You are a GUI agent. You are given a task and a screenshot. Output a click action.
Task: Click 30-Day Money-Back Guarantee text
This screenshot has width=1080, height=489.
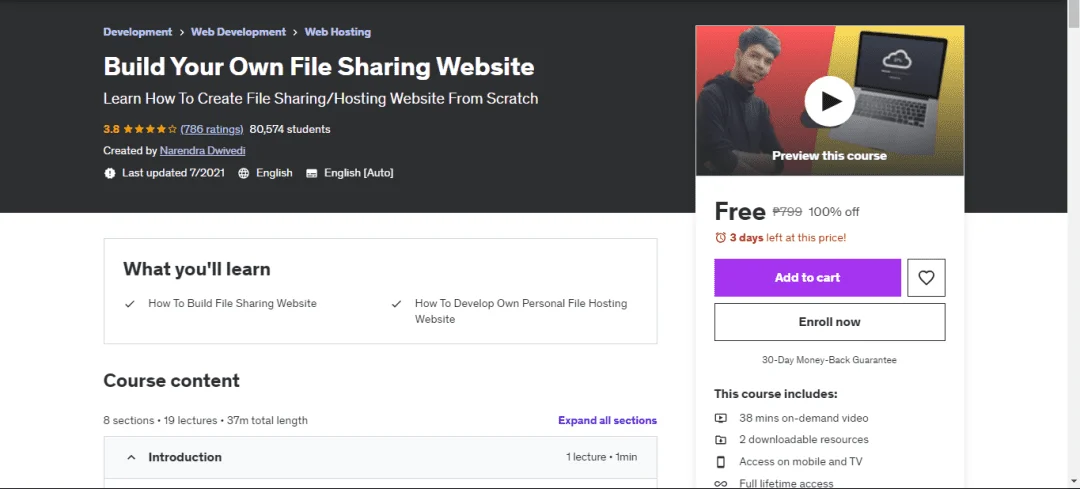829,360
